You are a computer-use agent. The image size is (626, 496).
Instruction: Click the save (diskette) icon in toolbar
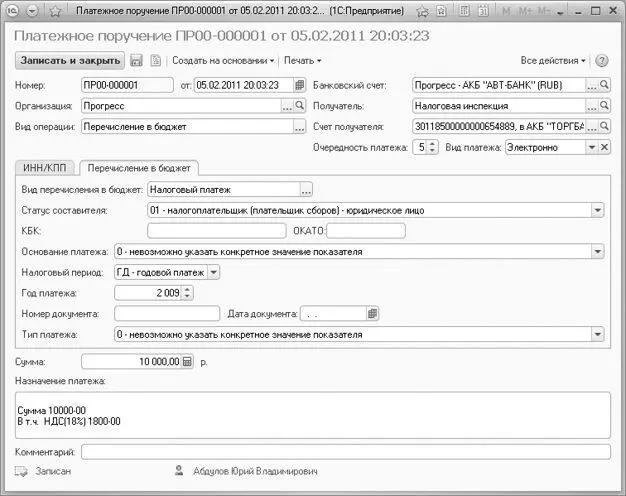[x=137, y=60]
